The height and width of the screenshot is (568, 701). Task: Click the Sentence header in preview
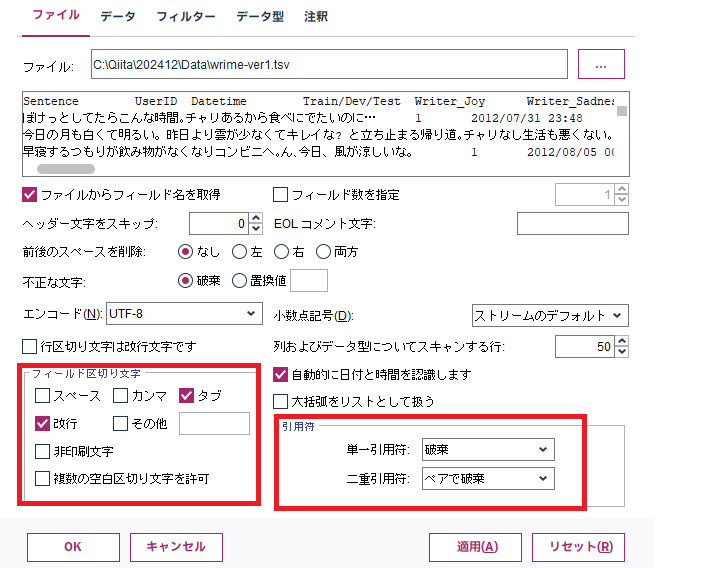[51, 101]
